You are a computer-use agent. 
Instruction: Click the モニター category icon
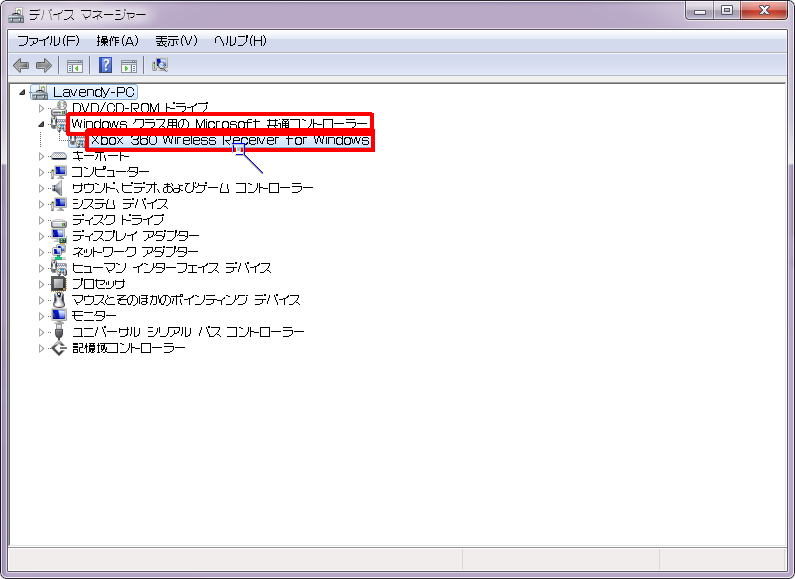coord(59,315)
